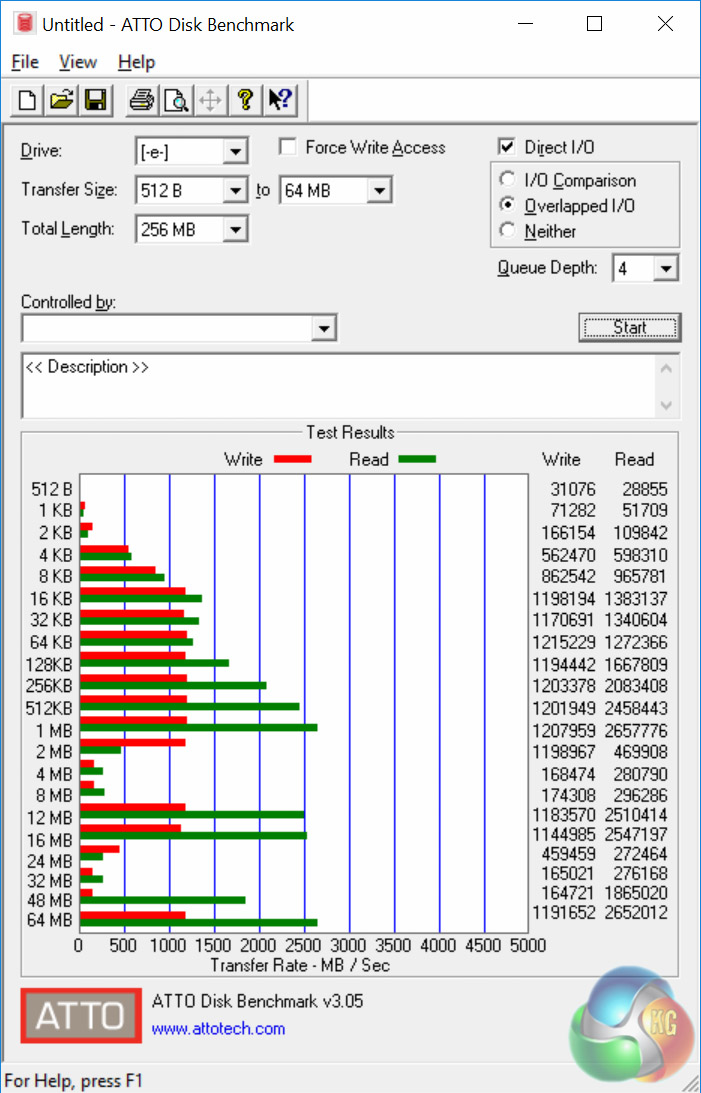This screenshot has height=1093, width=701.
Task: Enable Force Write Access checkbox
Action: point(286,146)
